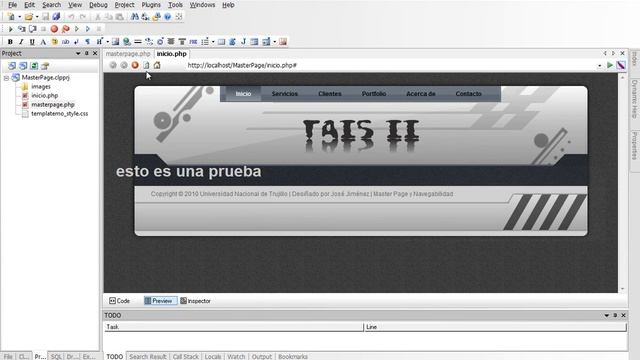Switch to the Output tab
The height and width of the screenshot is (360, 640).
(262, 356)
